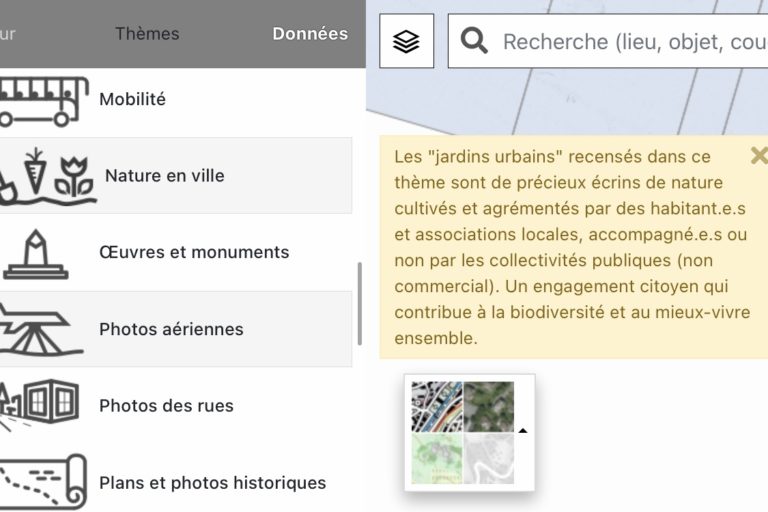Close the yellow jardins urbains notice
The image size is (768, 512).
click(x=759, y=156)
